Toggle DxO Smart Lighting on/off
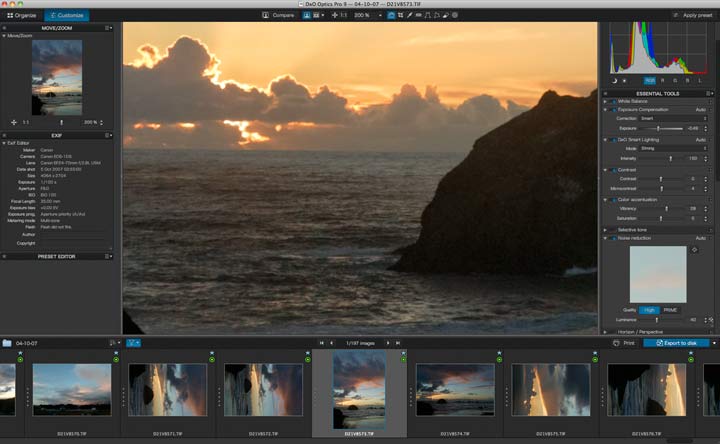720x444 pixels. [x=613, y=140]
